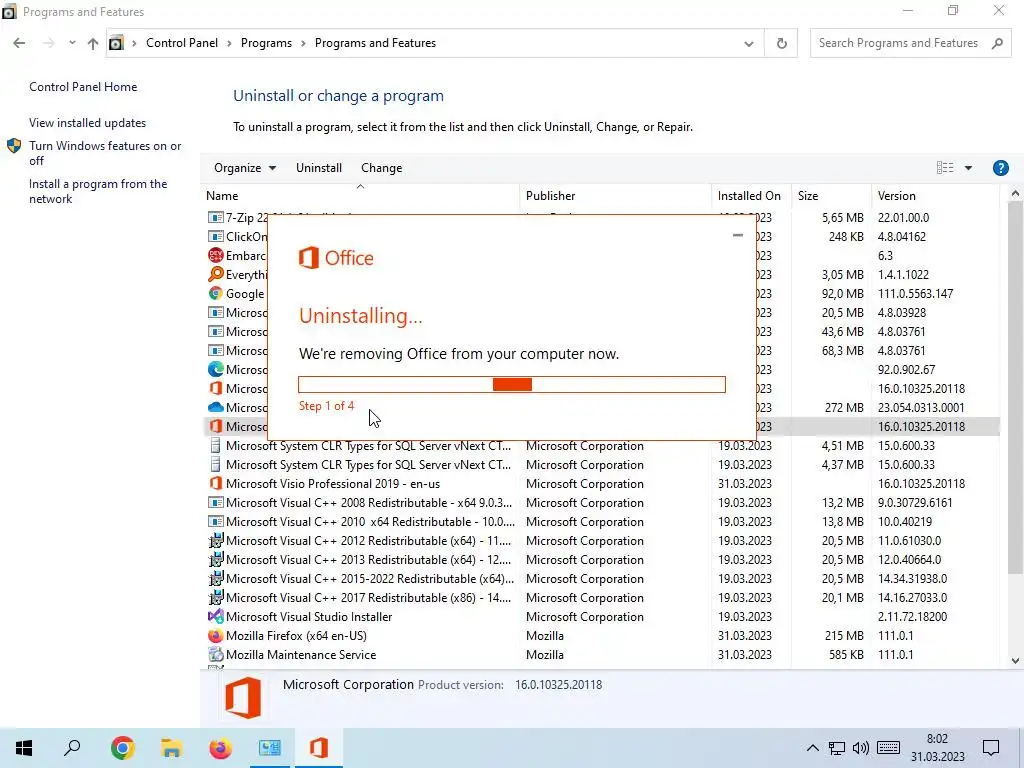Image resolution: width=1024 pixels, height=768 pixels.
Task: Click the Visual C++ 2012 Redistributable installer icon
Action: 215,541
